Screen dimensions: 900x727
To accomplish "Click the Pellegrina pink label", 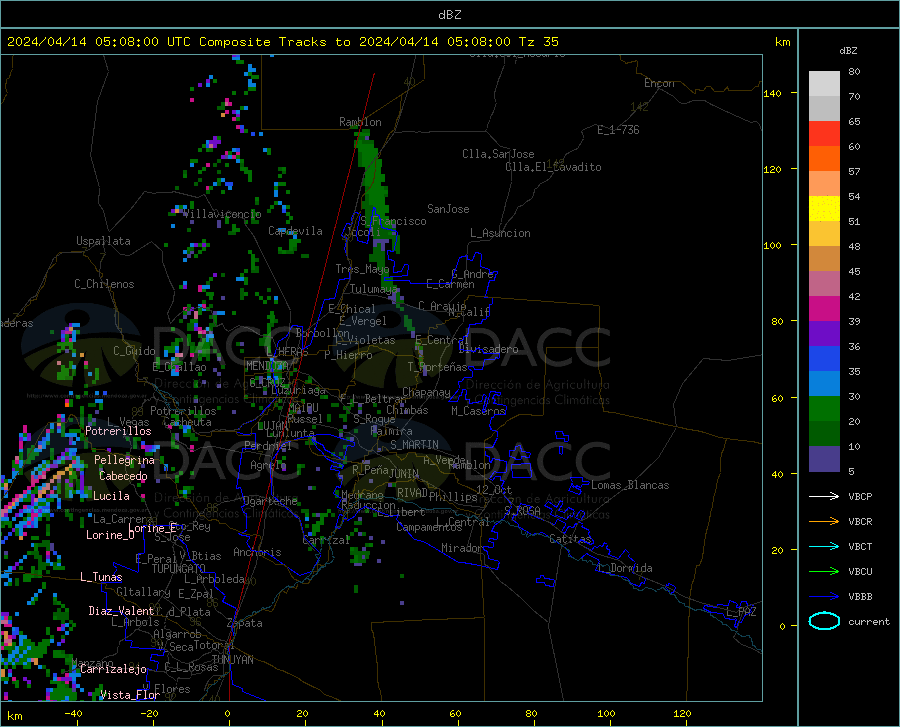I will pos(124,460).
